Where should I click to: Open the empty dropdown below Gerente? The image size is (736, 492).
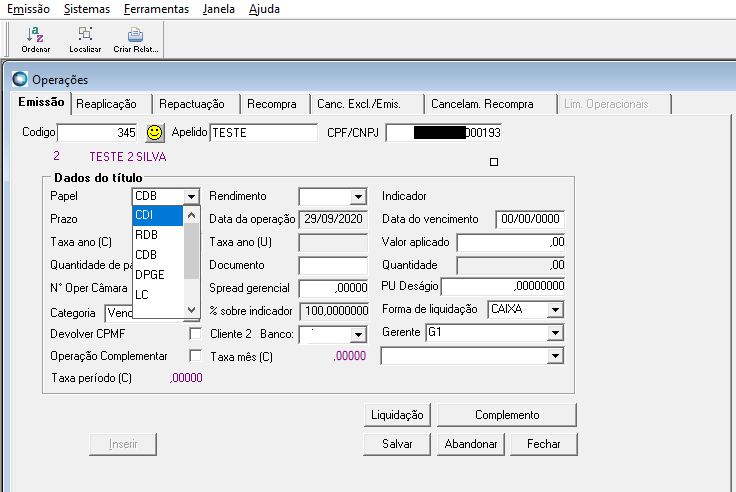(555, 356)
